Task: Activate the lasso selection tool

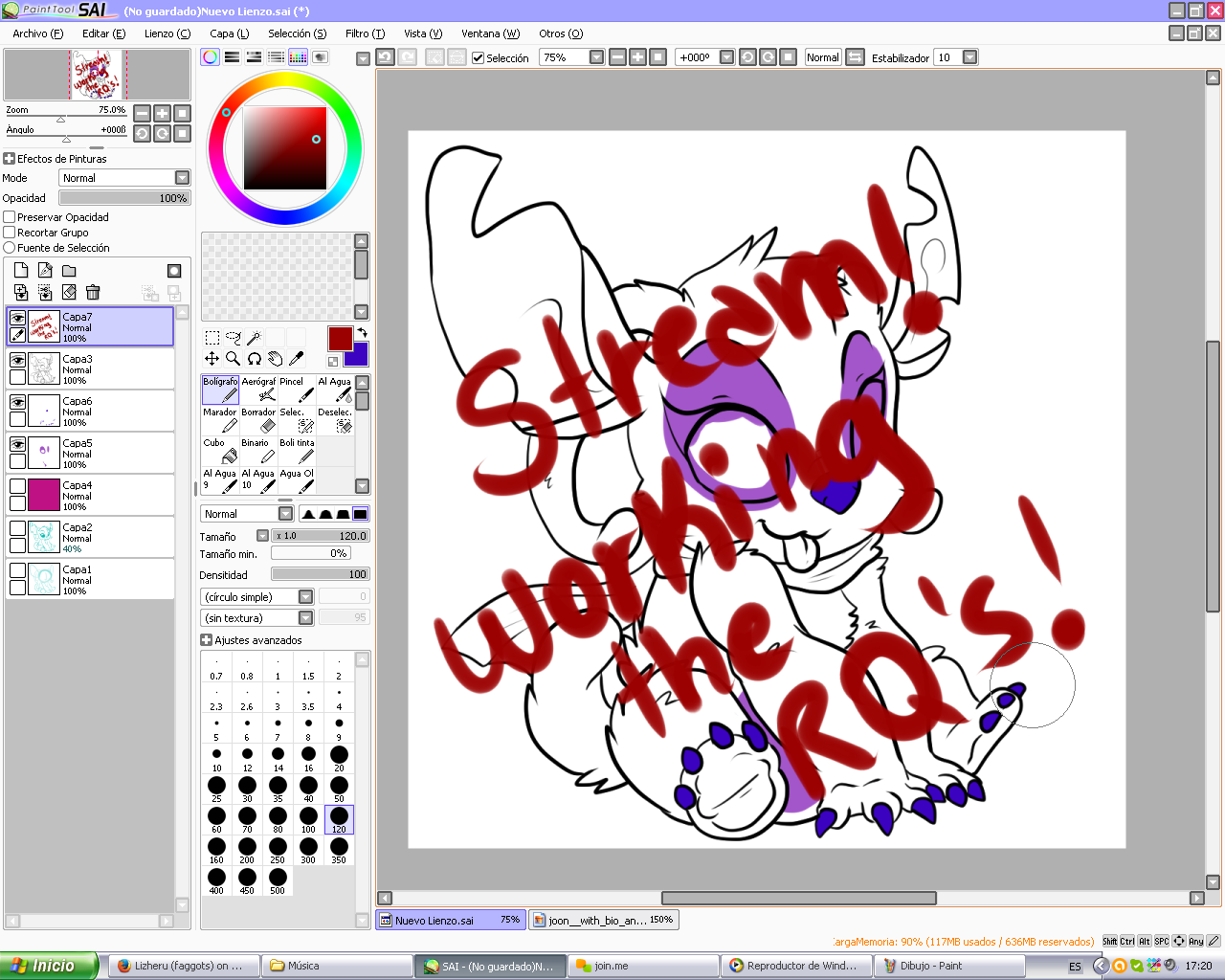Action: coord(234,338)
